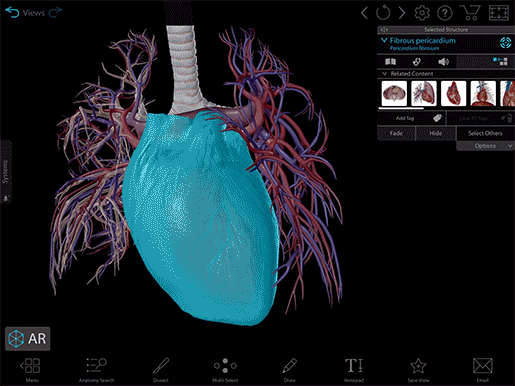The height and width of the screenshot is (386, 515).
Task: Redo the view change
Action: (x=55, y=12)
